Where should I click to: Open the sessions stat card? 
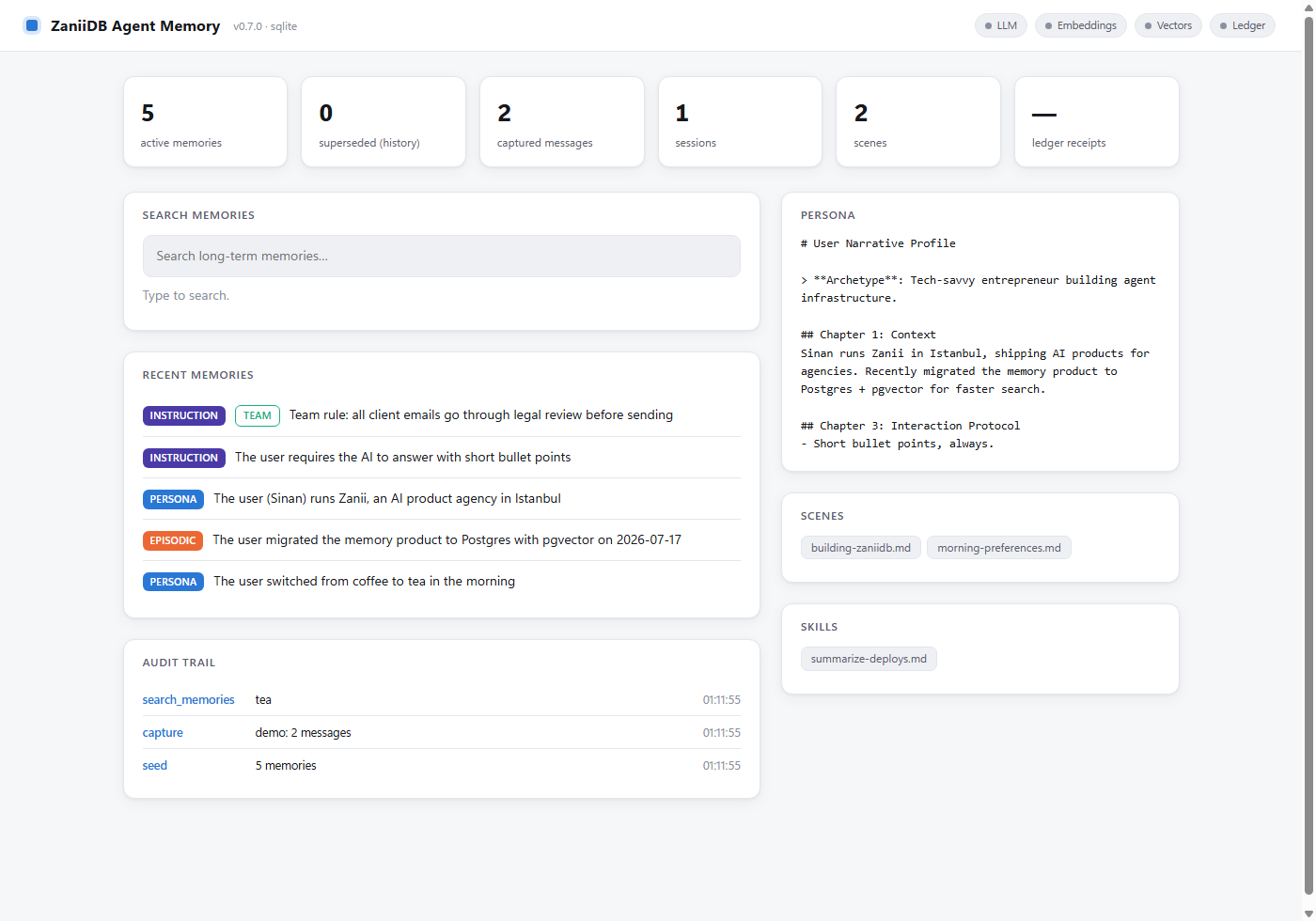click(740, 122)
